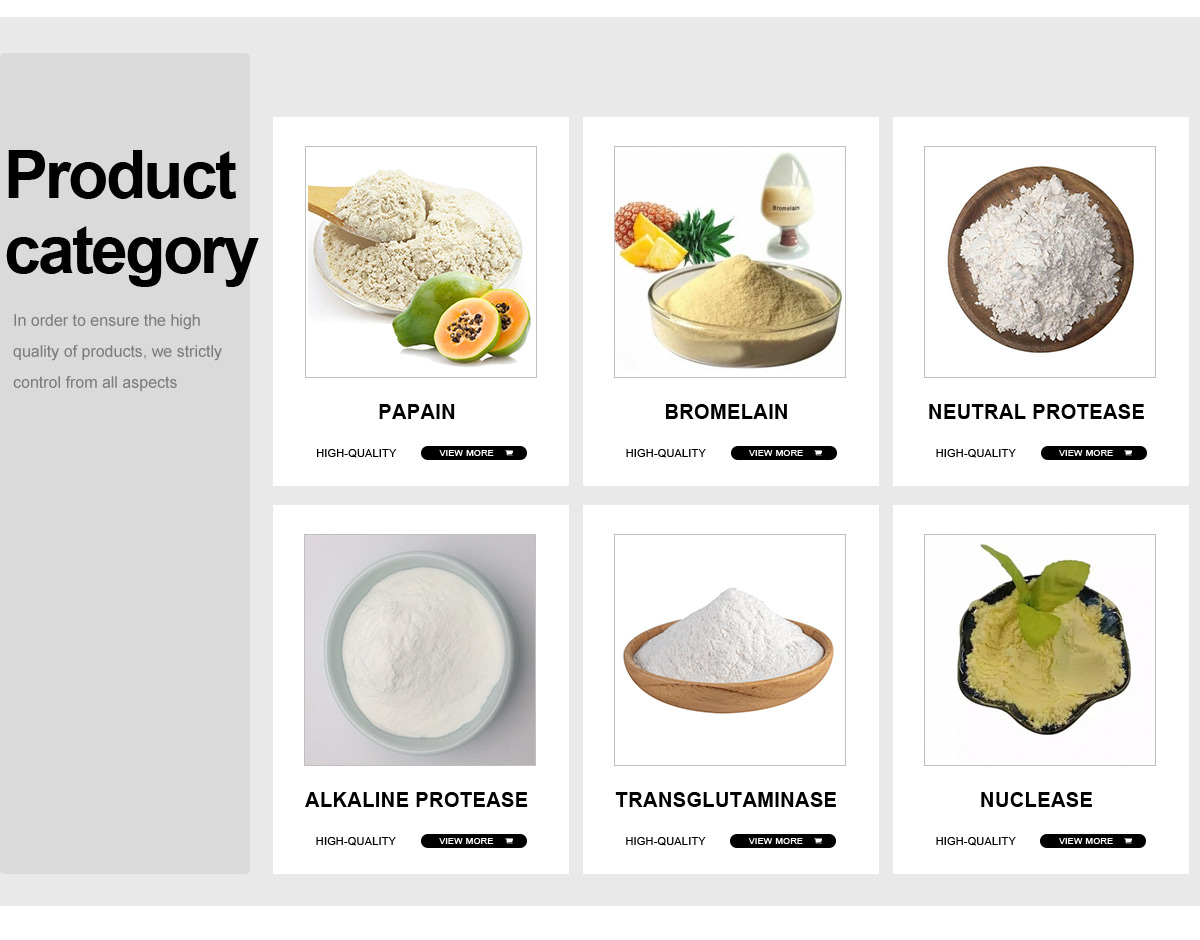The image size is (1200, 940).
Task: Click the cart icon in Bromelain's View More button
Action: [x=818, y=453]
